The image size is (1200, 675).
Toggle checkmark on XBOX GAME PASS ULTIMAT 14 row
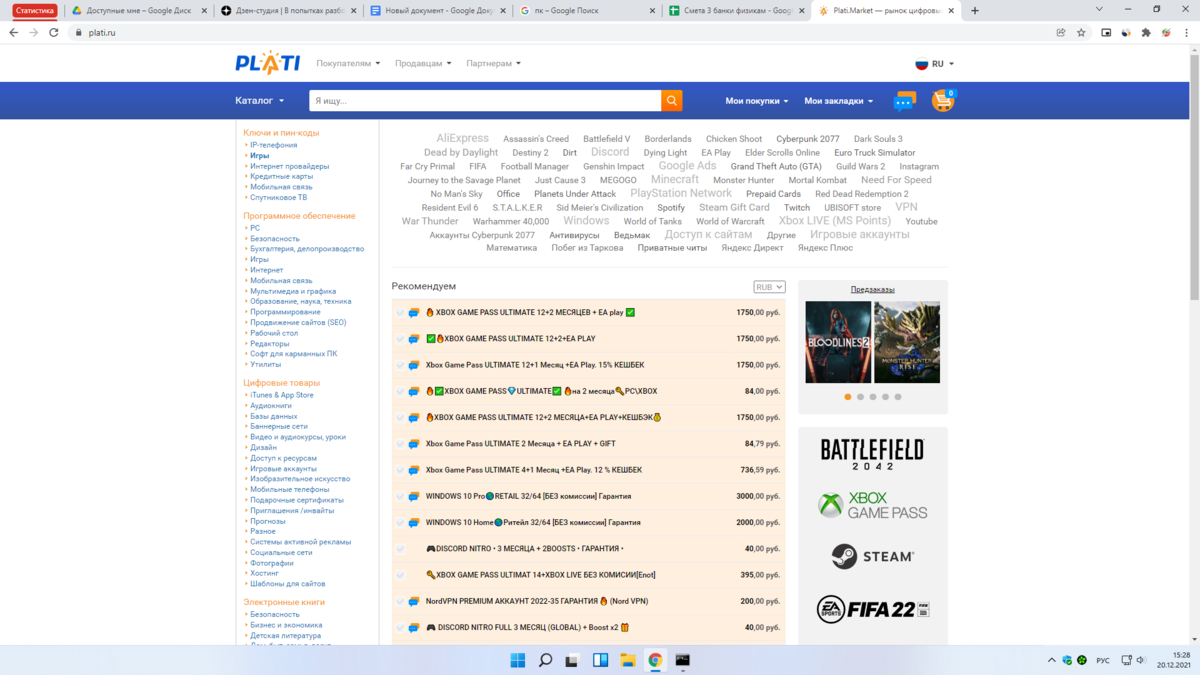point(400,575)
